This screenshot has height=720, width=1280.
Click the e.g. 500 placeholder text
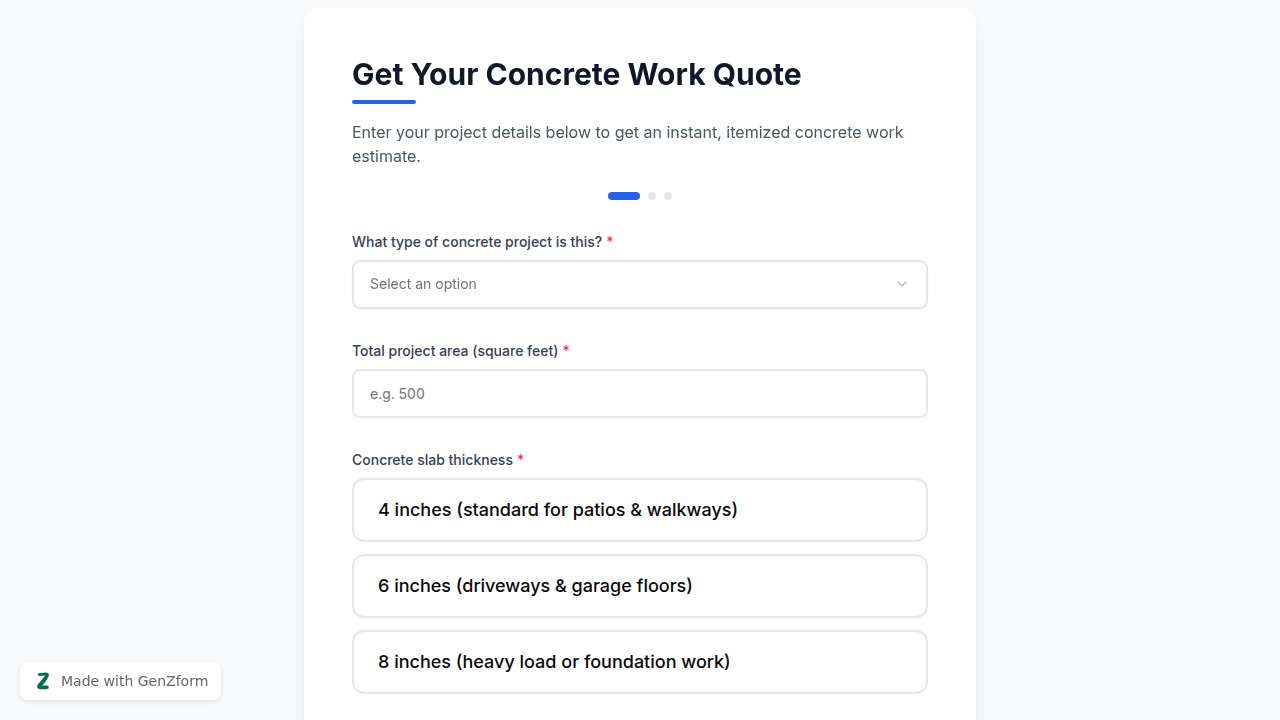pos(397,393)
